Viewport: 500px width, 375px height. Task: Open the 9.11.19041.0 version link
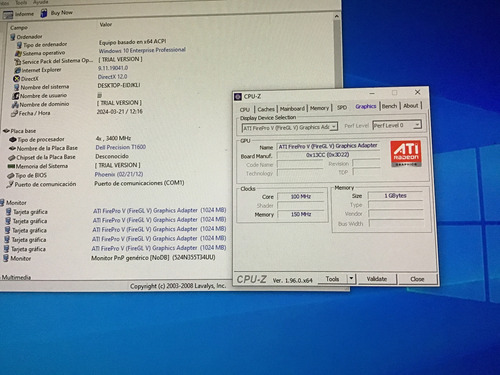(113, 68)
